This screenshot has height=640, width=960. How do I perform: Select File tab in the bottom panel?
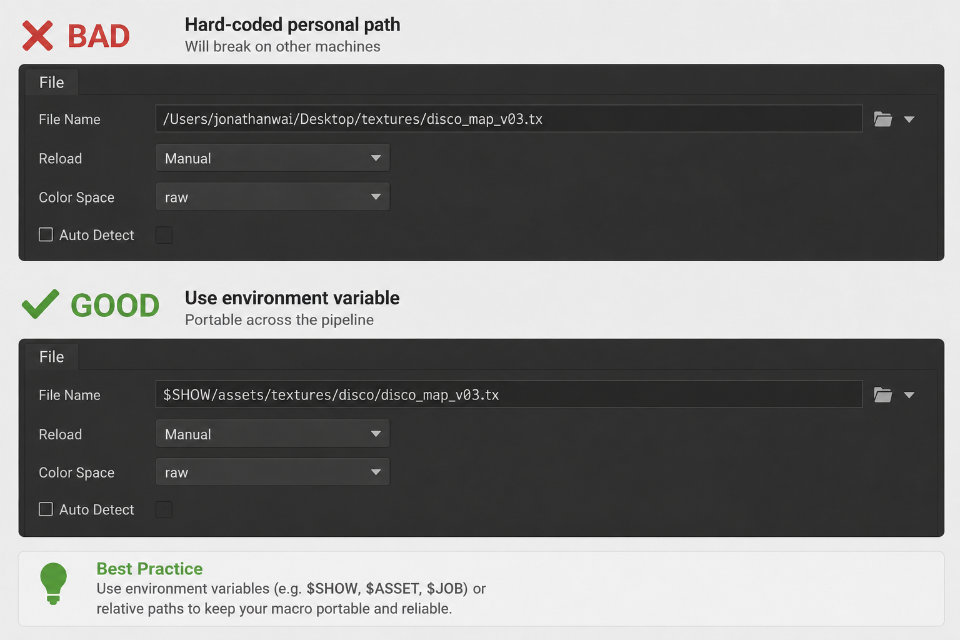click(51, 357)
